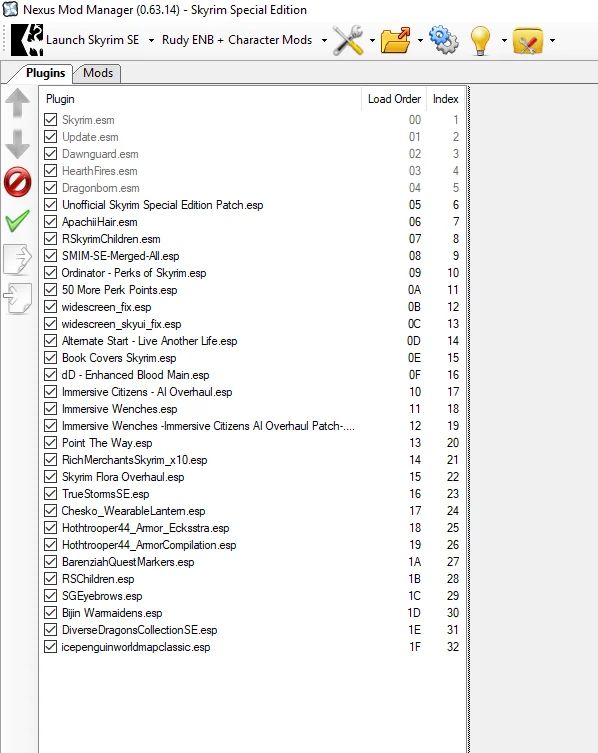Open the settings gears icon

pyautogui.click(x=444, y=40)
